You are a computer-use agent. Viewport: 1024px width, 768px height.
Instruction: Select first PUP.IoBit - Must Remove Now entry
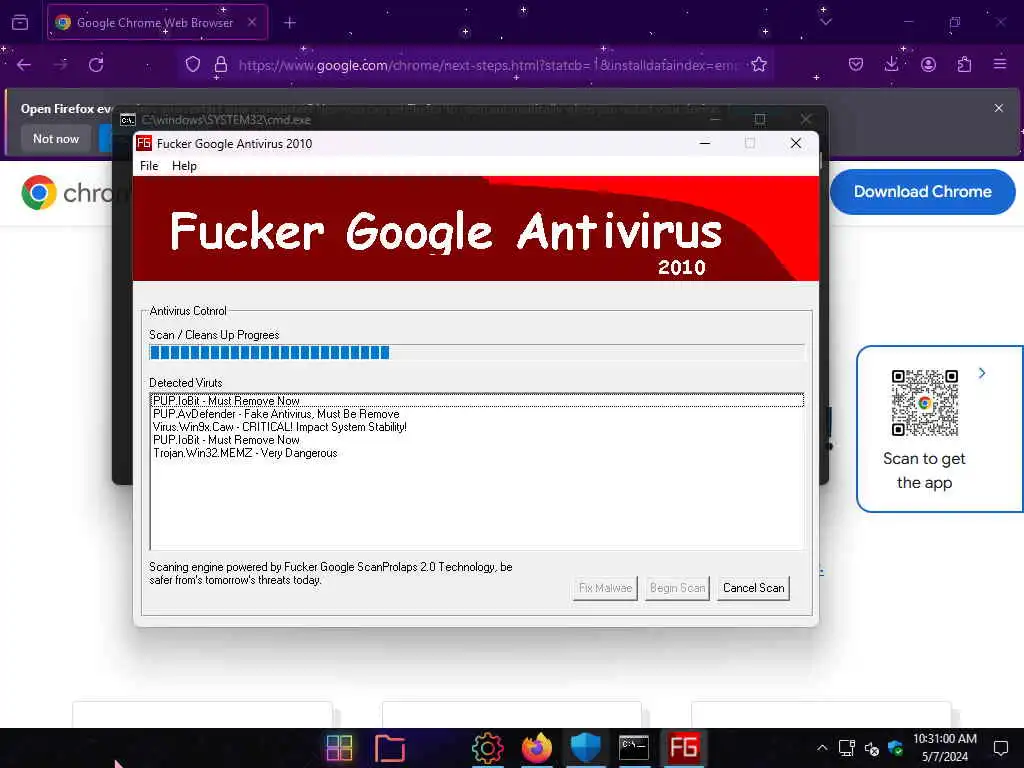tap(477, 400)
